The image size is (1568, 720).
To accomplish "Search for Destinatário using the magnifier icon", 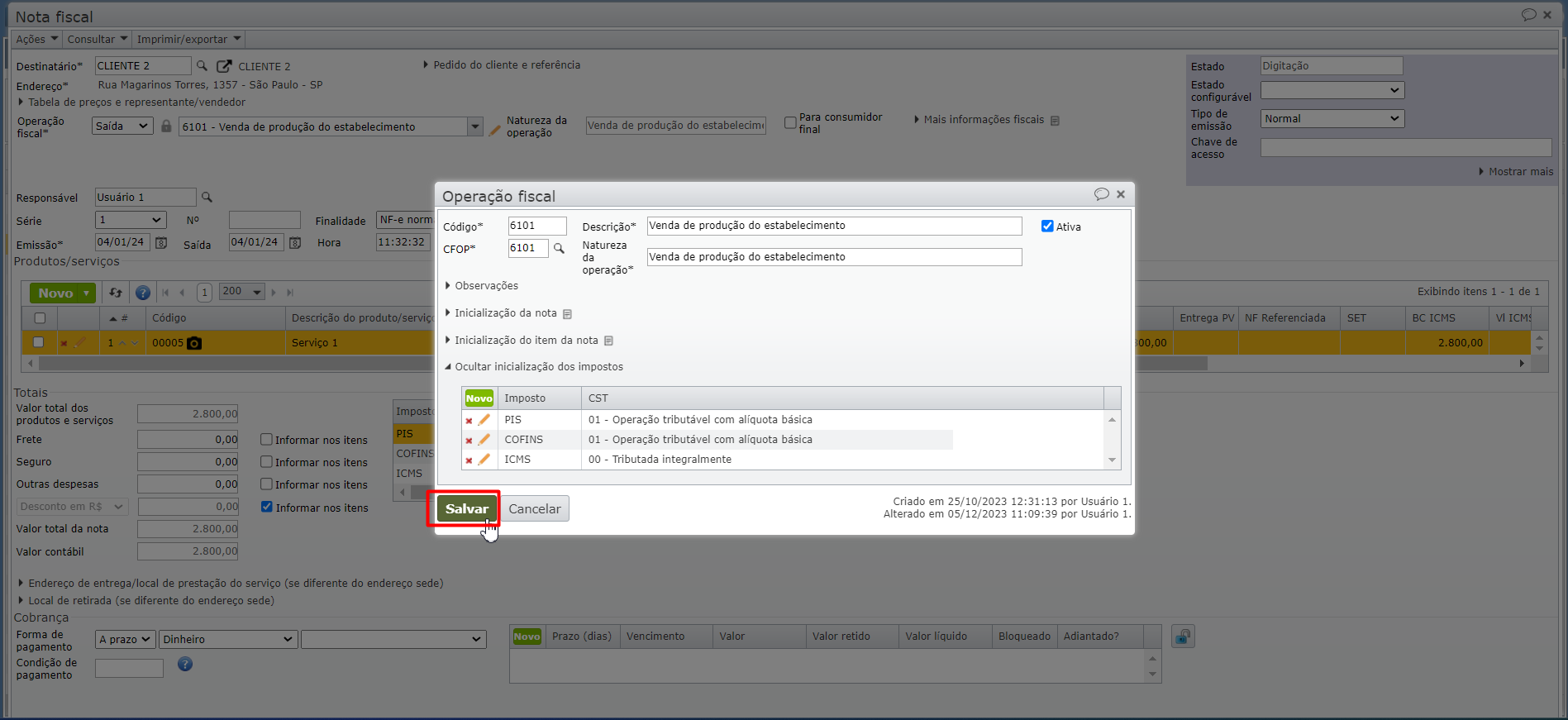I will (202, 65).
